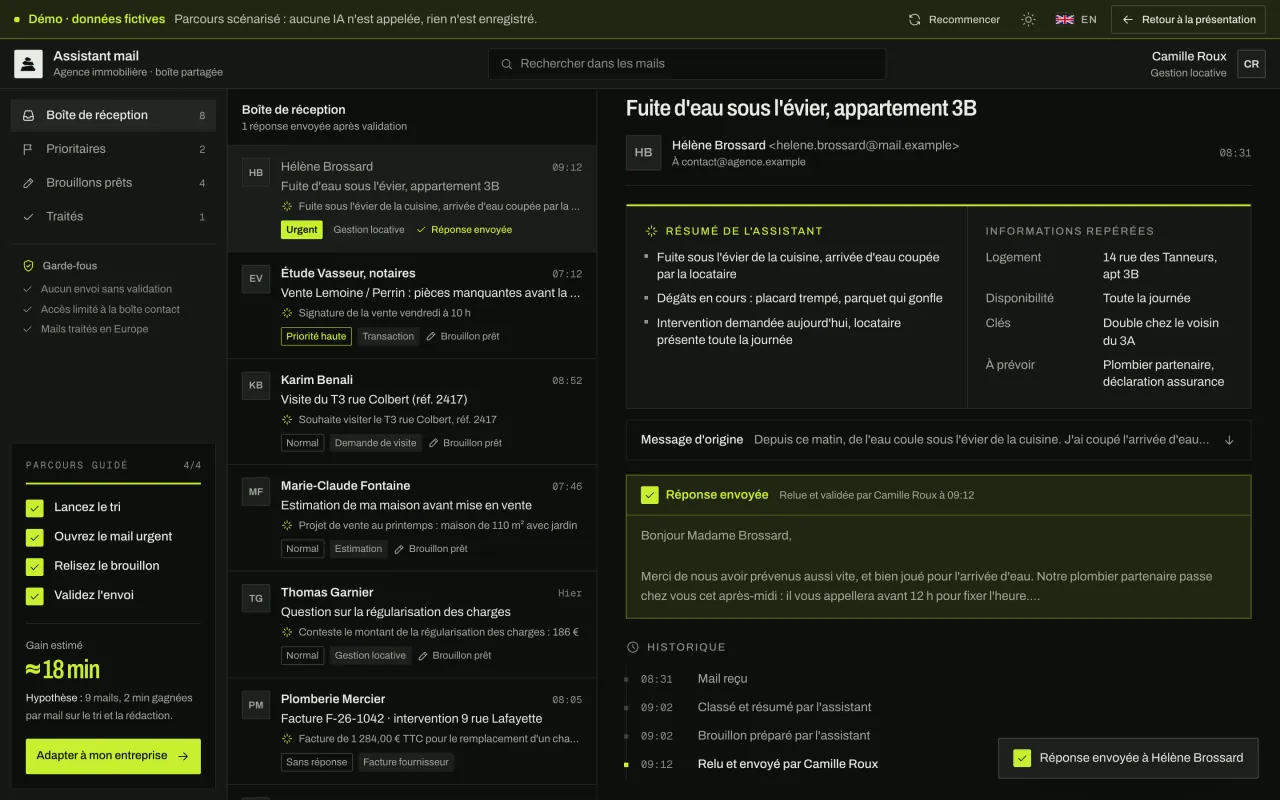Toggle the Ouvrez le mail urgent checkbox
Viewport: 1280px width, 800px height.
(x=35, y=537)
